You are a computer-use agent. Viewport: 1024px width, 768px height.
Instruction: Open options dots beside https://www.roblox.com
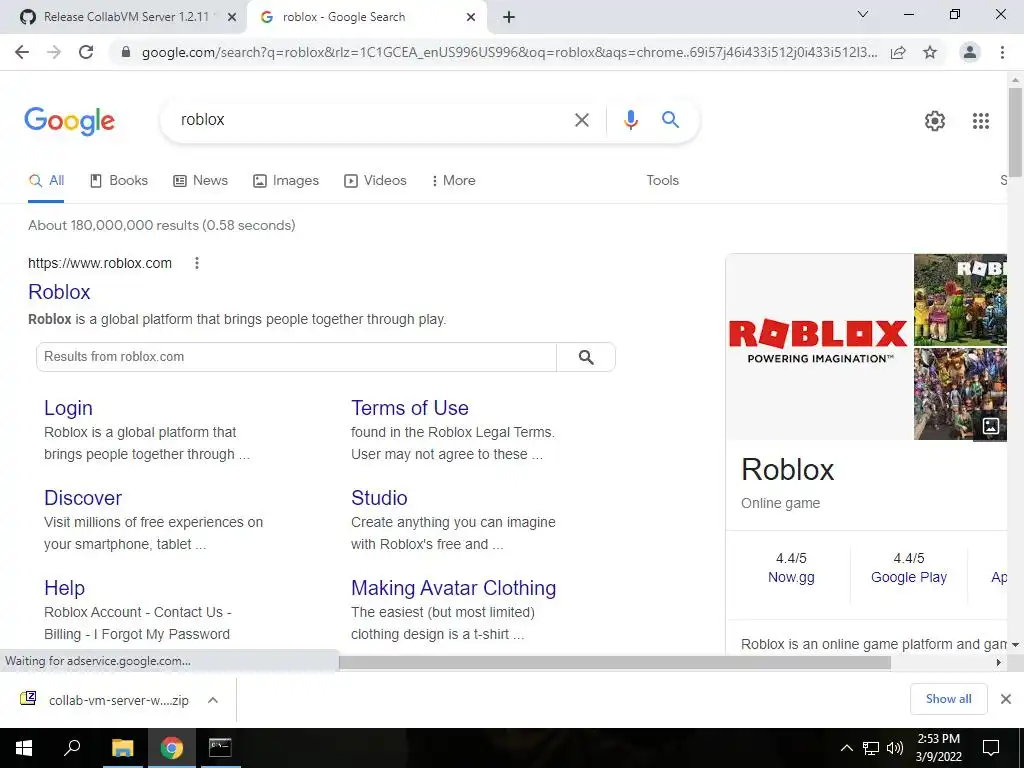197,263
